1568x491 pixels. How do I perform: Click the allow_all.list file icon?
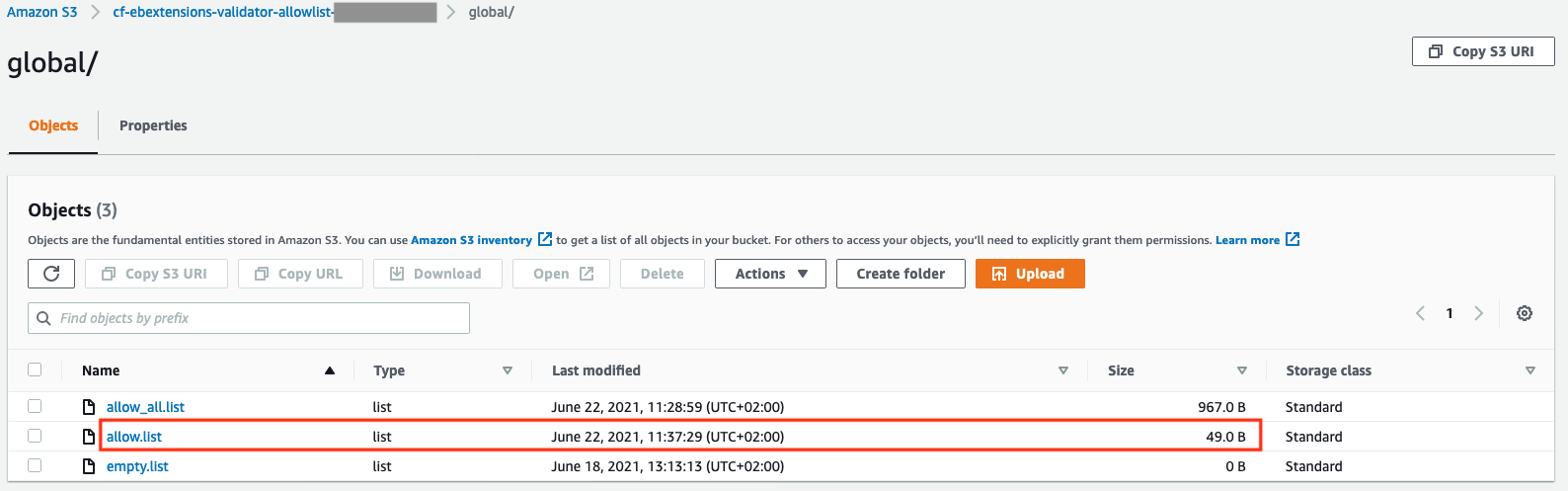point(89,407)
